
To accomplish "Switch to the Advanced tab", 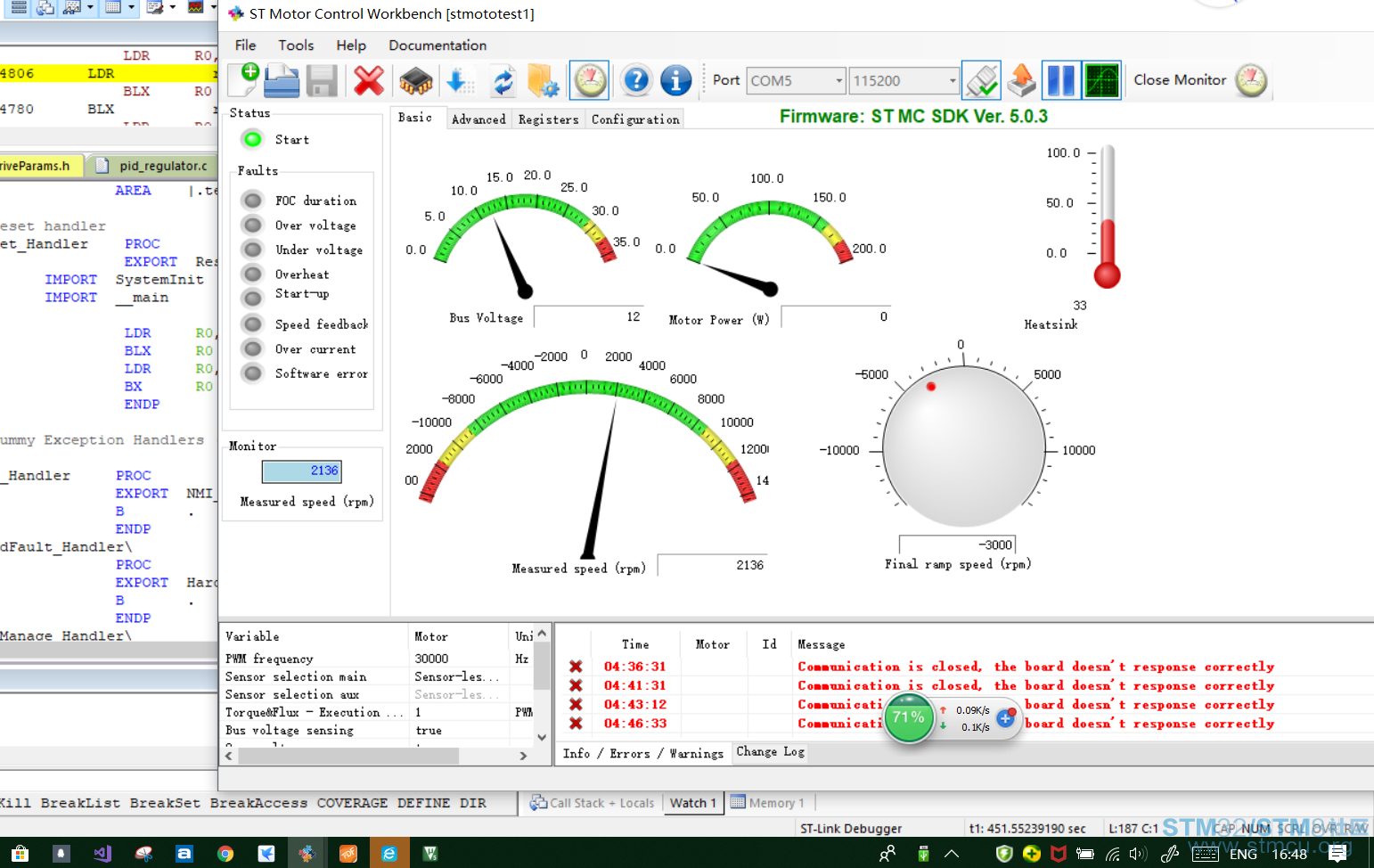I will 478,119.
